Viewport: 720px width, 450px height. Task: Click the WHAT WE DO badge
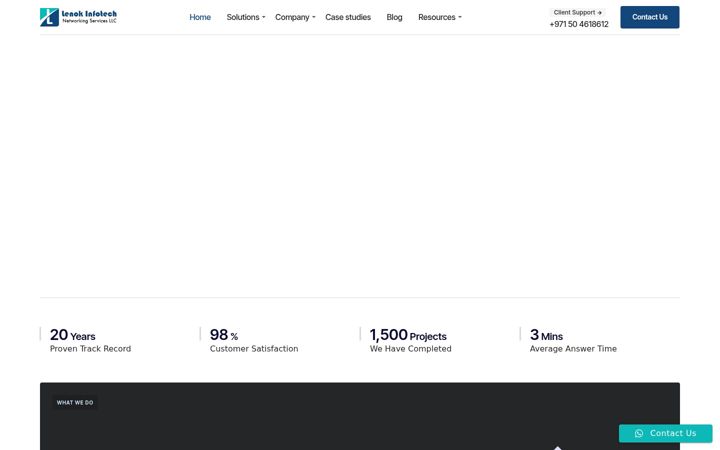75,402
